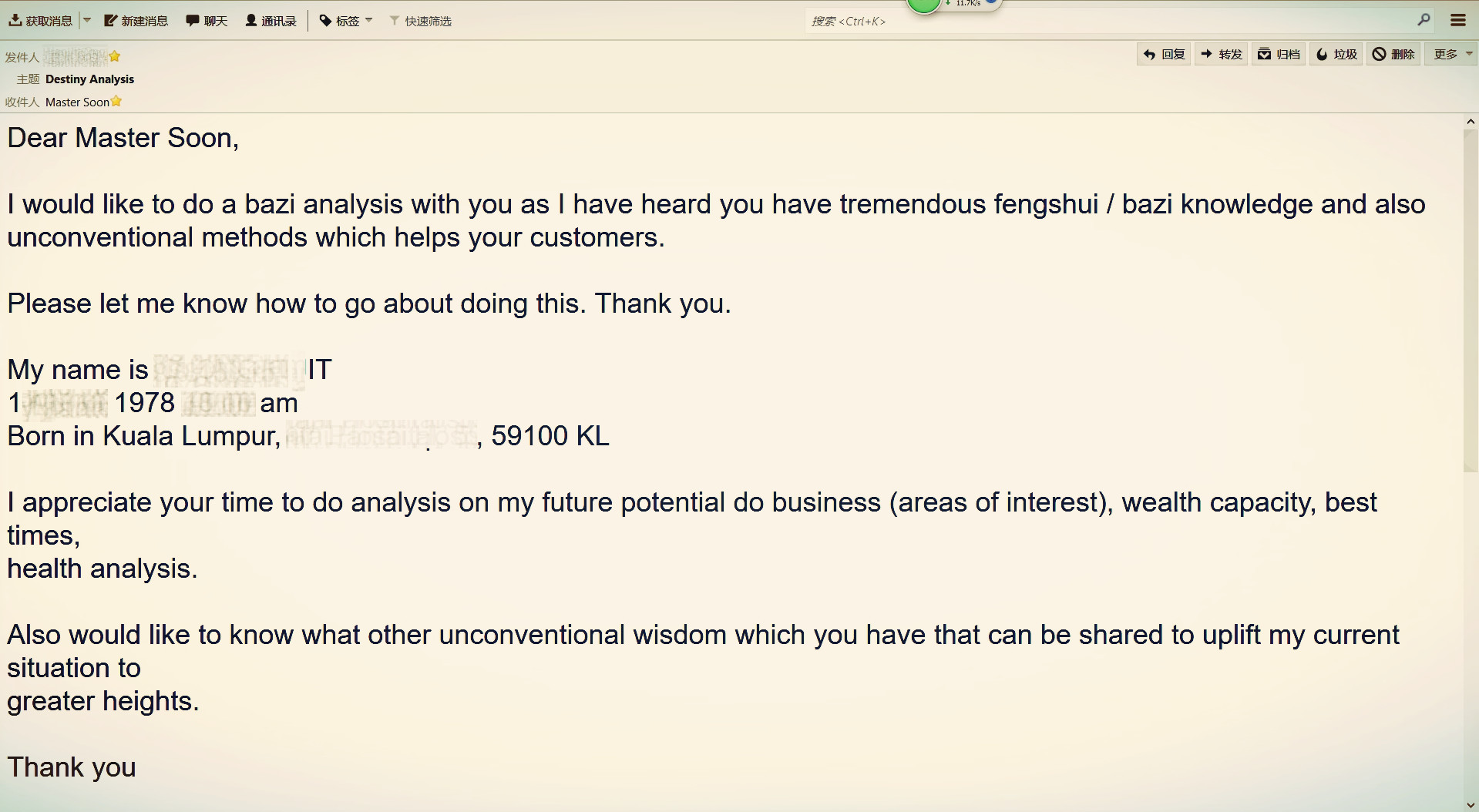
Task: Expand the More (更多) actions dropdown
Action: [x=1452, y=54]
